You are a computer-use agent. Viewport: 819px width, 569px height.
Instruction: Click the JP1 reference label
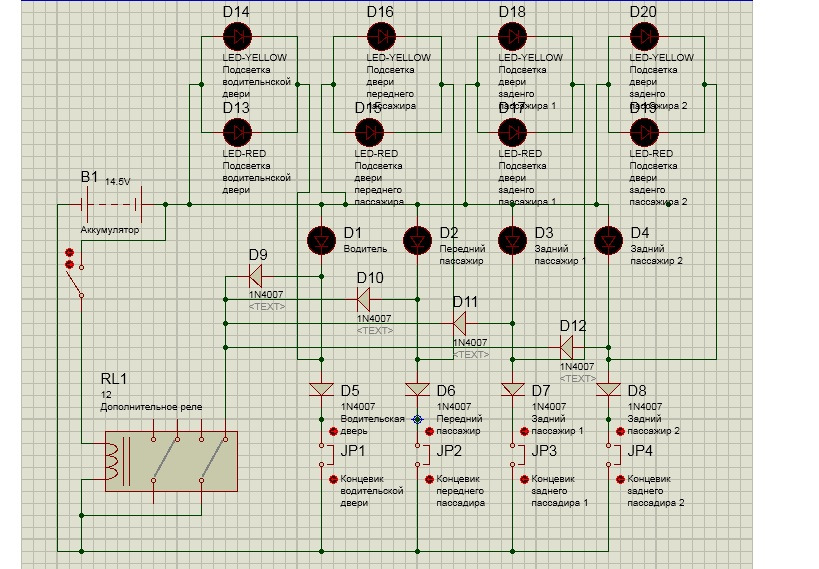tap(353, 450)
